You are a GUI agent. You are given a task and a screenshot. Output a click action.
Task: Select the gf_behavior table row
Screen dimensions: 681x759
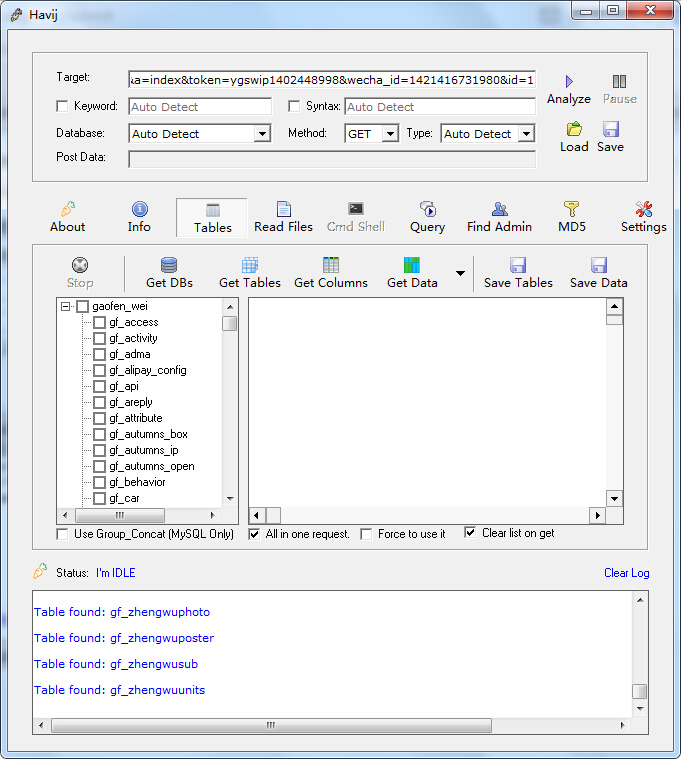pyautogui.click(x=137, y=482)
